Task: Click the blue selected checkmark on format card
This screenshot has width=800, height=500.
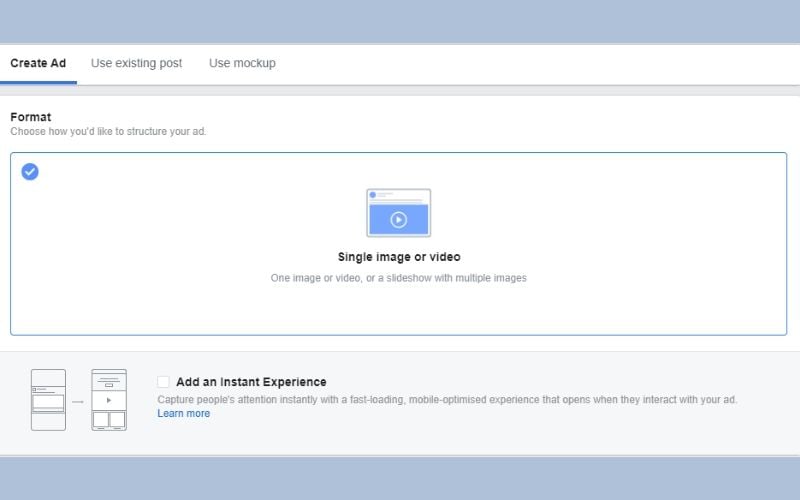Action: [30, 171]
